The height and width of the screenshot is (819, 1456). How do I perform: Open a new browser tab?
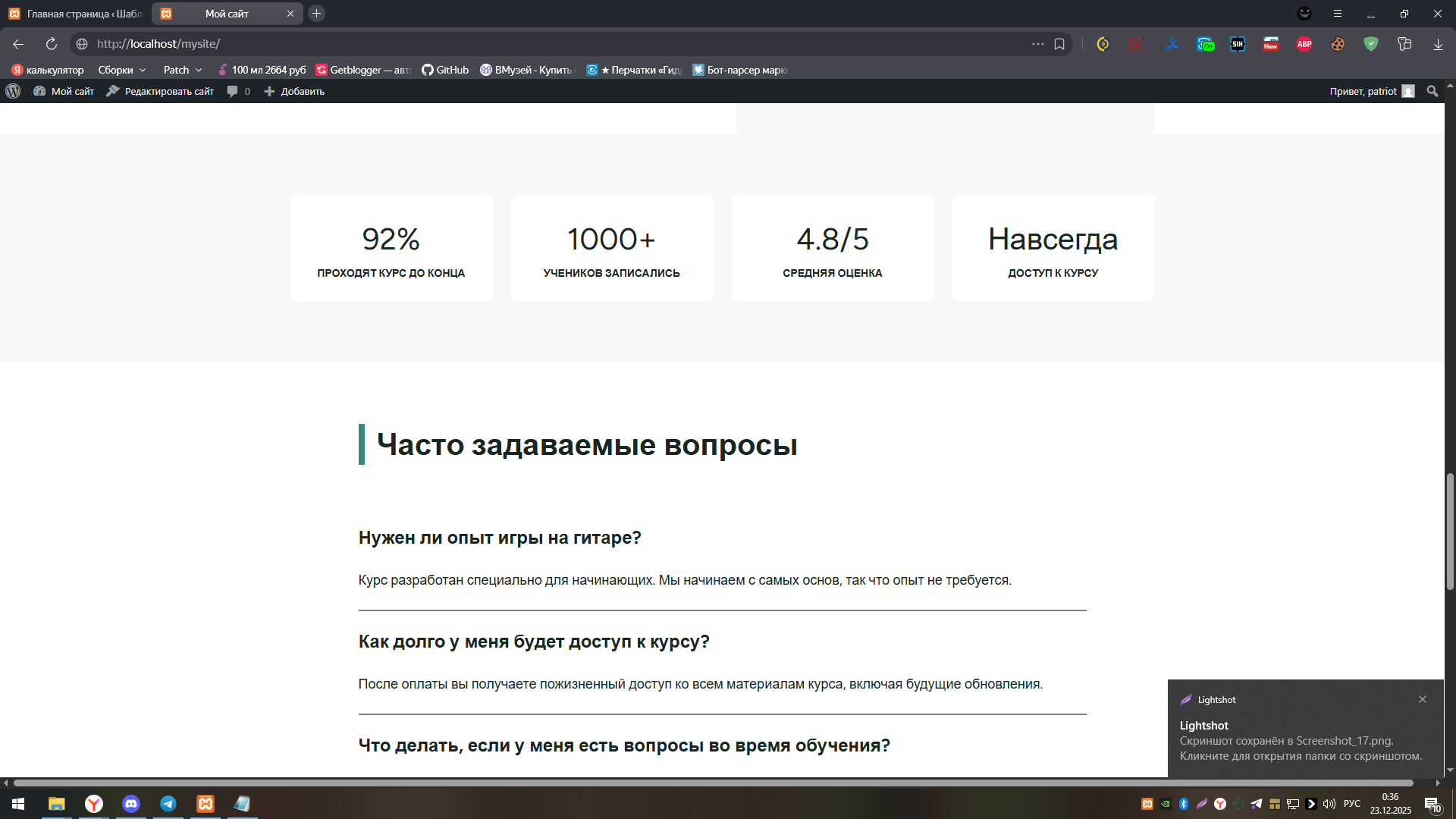pos(317,14)
